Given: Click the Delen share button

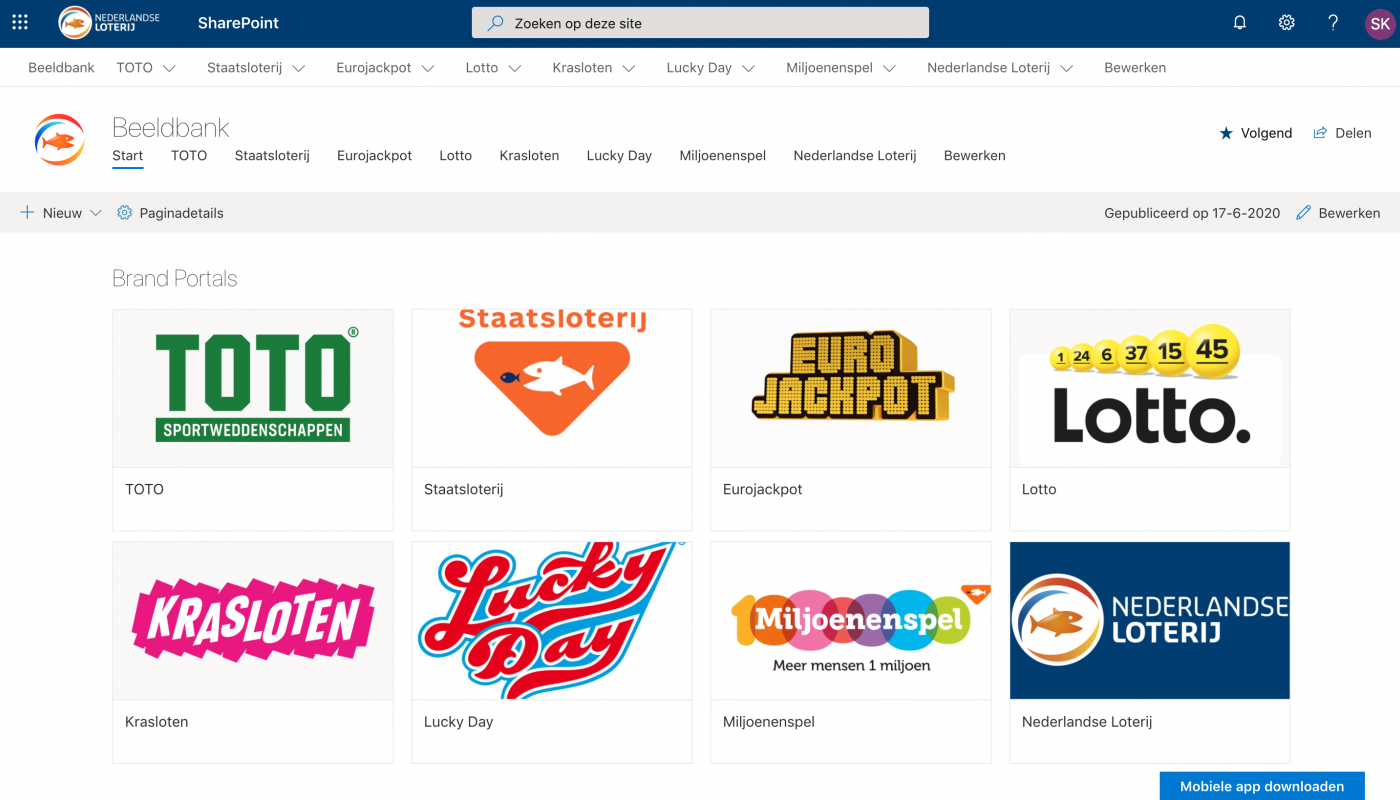Looking at the screenshot, I should [x=1342, y=133].
